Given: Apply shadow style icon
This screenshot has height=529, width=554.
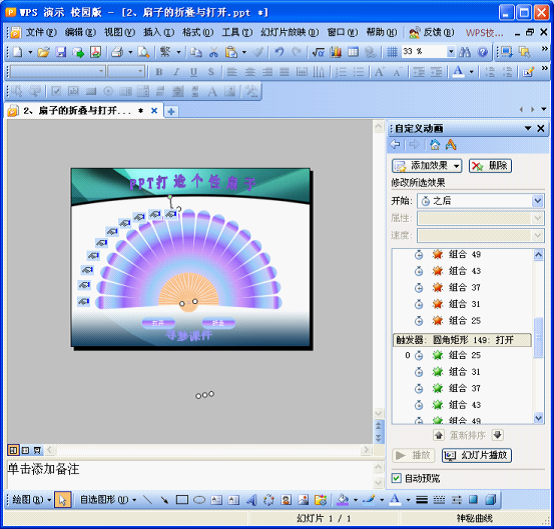Looking at the screenshot, I should pyautogui.click(x=473, y=500).
